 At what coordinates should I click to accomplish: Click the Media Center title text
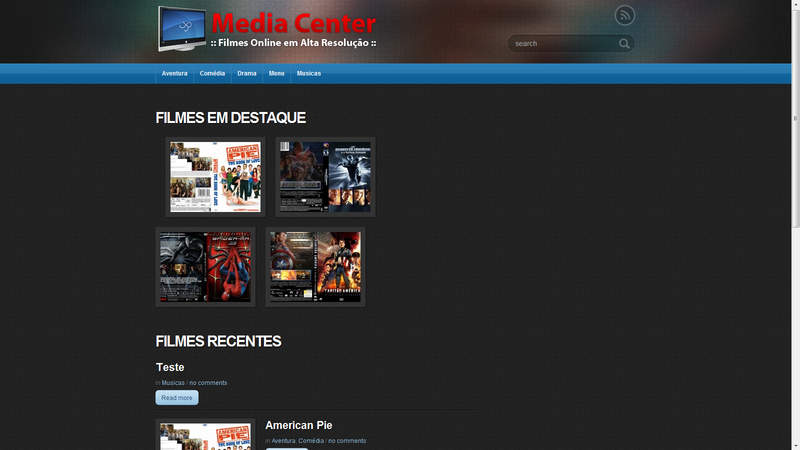point(293,23)
